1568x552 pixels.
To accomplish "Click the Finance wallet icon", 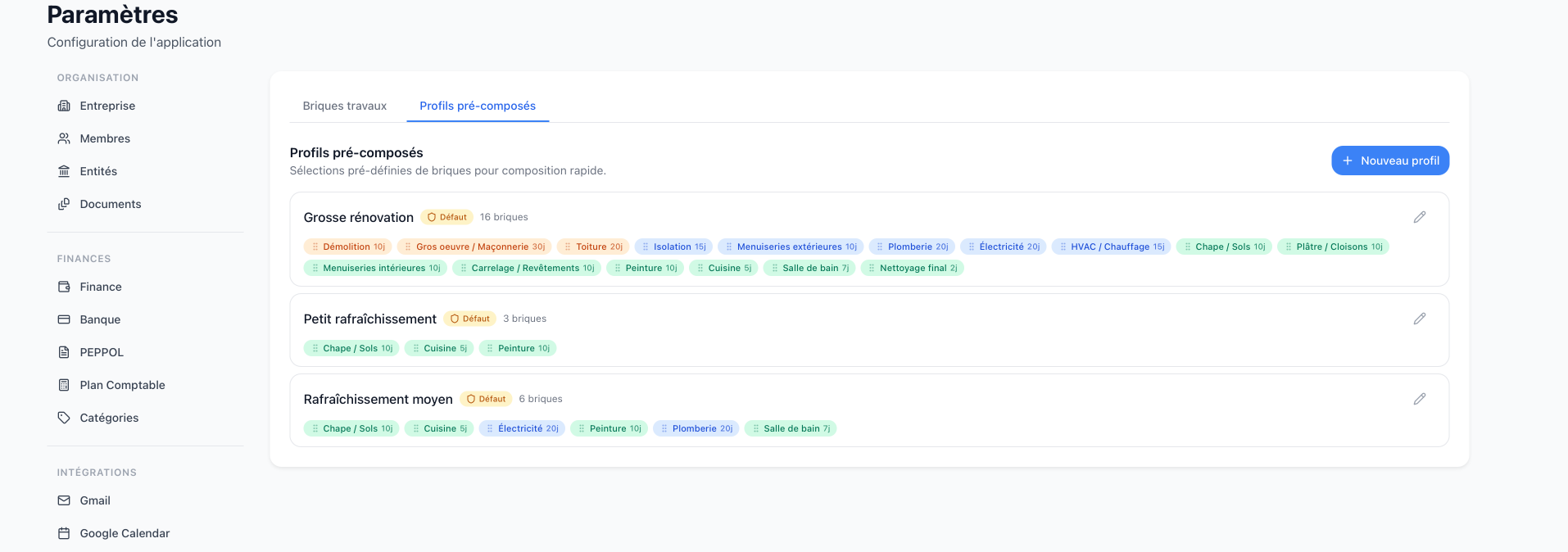I will 64,287.
